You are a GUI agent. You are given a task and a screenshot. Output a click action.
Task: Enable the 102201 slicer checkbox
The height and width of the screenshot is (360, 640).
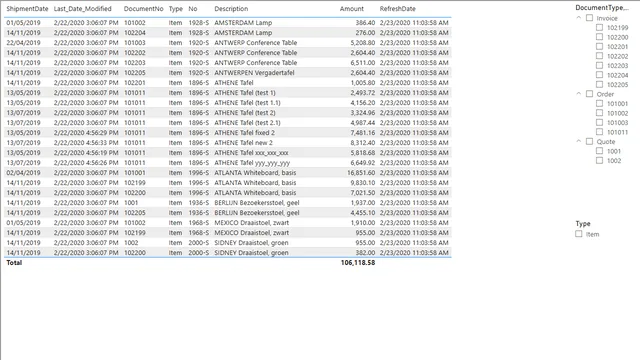(599, 46)
